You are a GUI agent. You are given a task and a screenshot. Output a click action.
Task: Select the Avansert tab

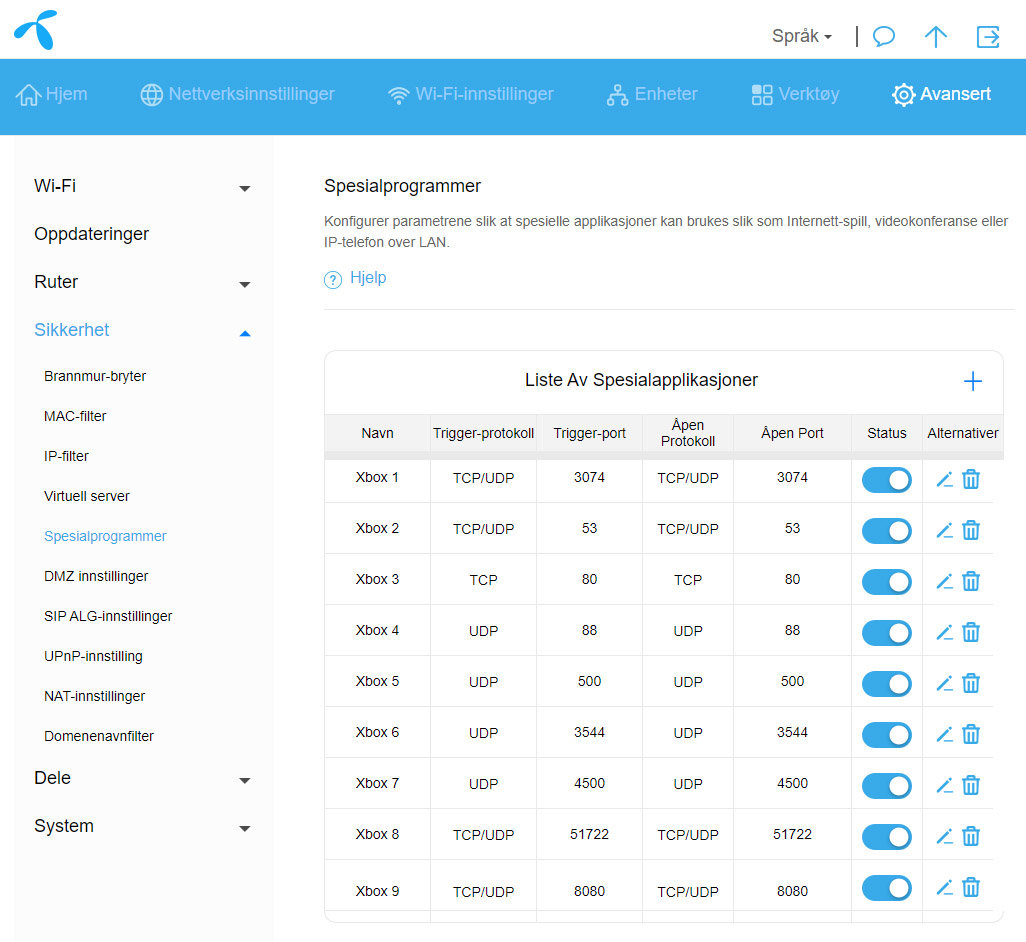[942, 94]
